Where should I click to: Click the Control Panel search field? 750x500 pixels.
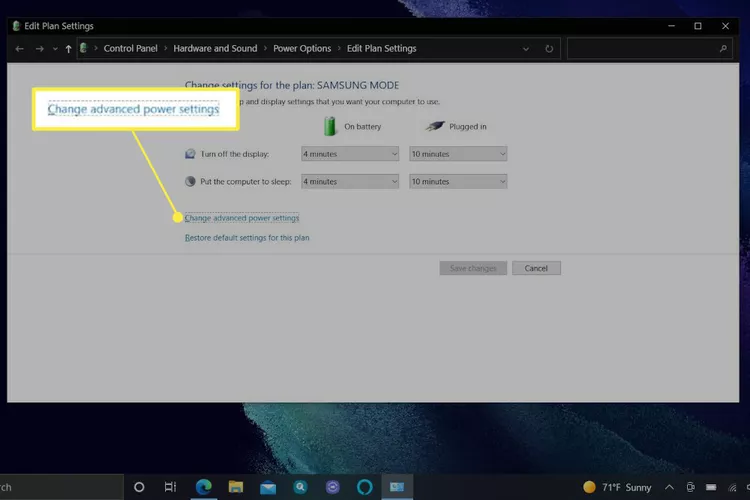[x=650, y=48]
